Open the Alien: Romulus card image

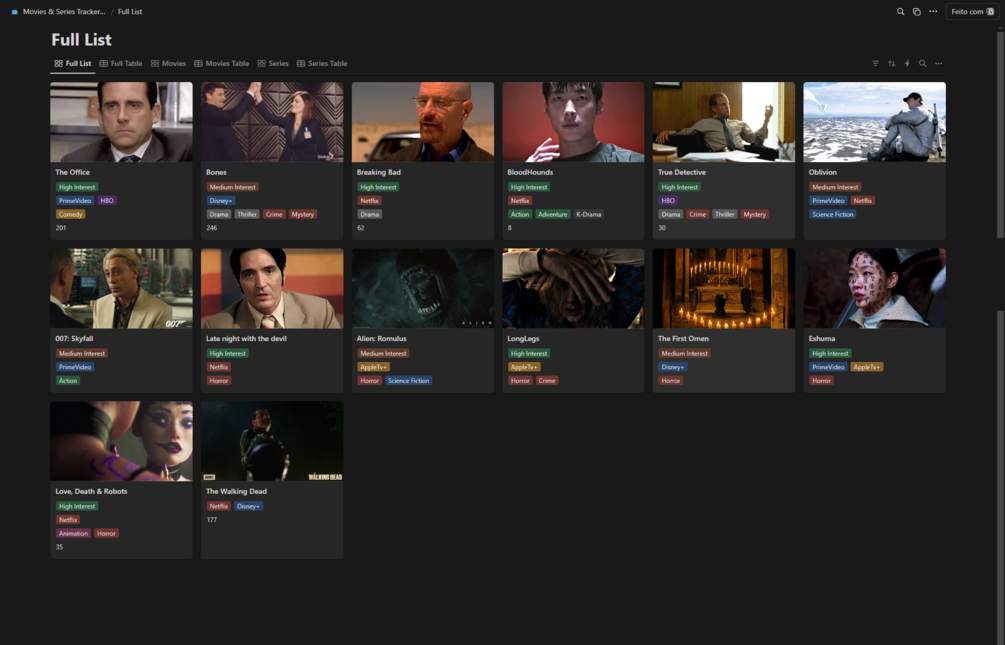(x=422, y=289)
